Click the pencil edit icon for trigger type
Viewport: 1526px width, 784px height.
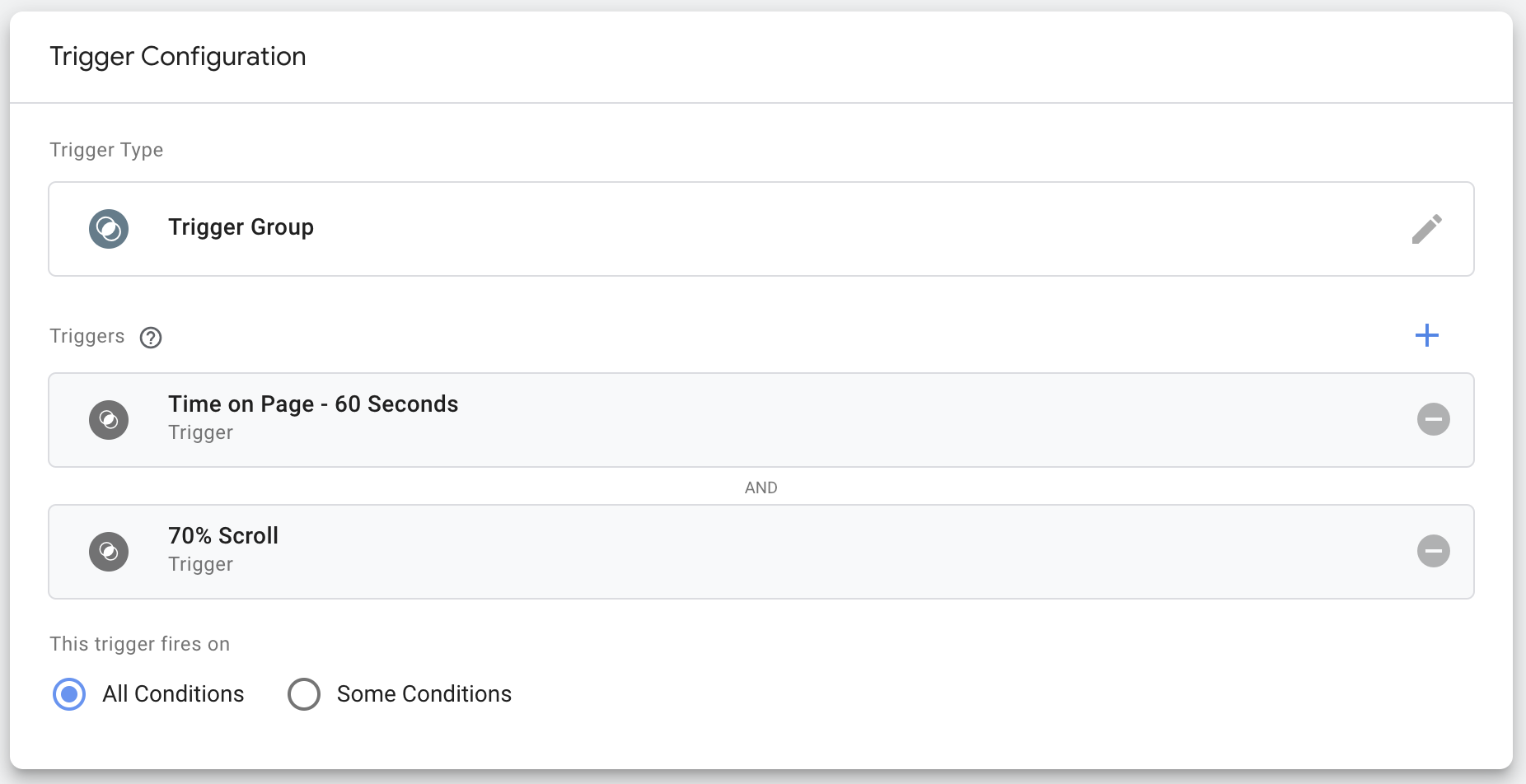click(x=1426, y=229)
